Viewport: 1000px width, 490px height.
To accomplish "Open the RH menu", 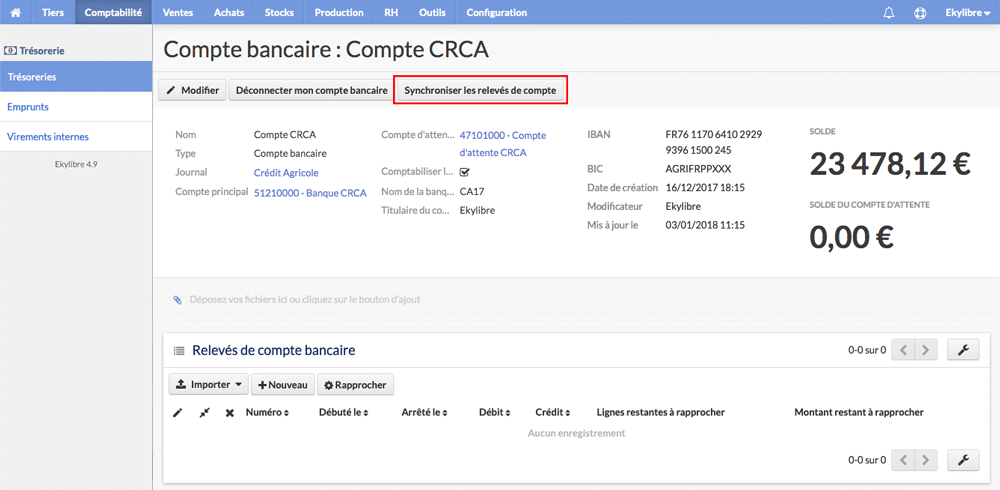I will (391, 12).
